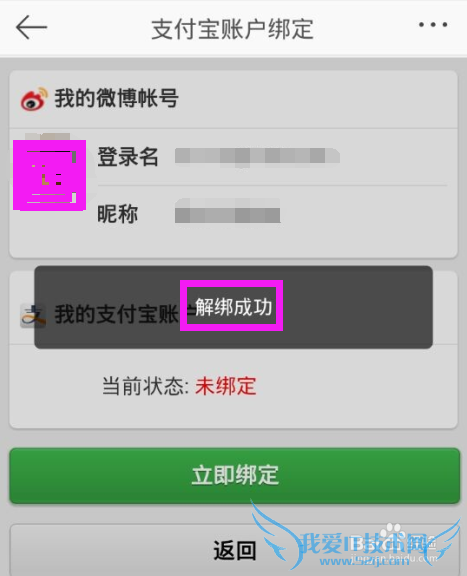Click the 当前状态 label
This screenshot has height=576, width=467.
tap(146, 386)
